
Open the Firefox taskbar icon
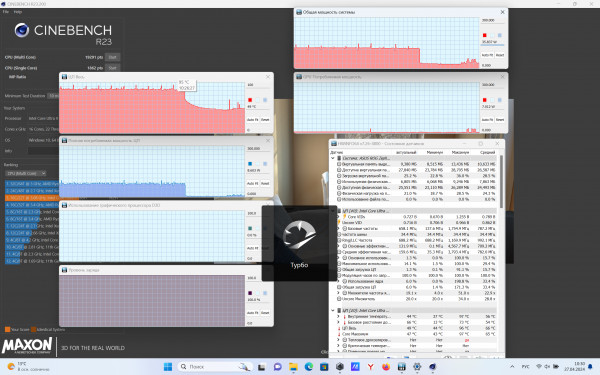[x=386, y=367]
